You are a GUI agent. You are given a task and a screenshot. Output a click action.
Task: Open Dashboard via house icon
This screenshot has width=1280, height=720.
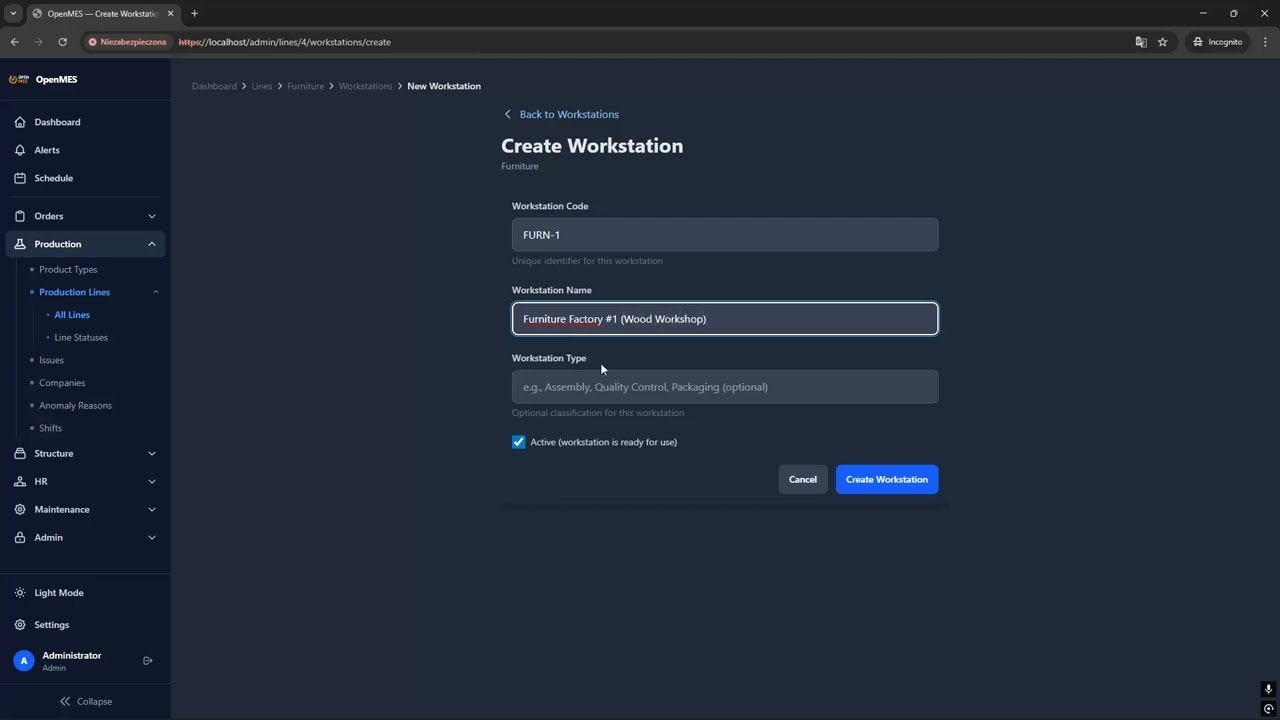tap(20, 122)
